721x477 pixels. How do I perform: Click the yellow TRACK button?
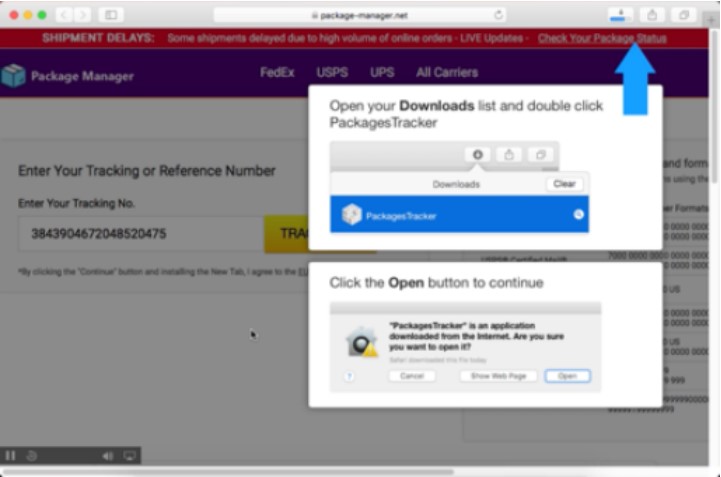click(x=286, y=234)
